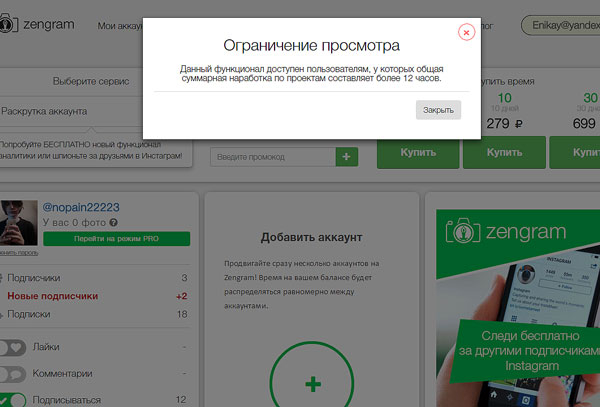Apply promo code with green plus button
Image resolution: width=600 pixels, height=407 pixels.
[347, 157]
